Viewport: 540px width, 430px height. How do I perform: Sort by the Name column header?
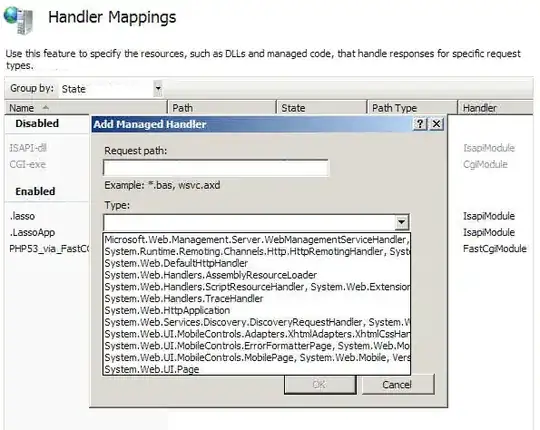85,108
